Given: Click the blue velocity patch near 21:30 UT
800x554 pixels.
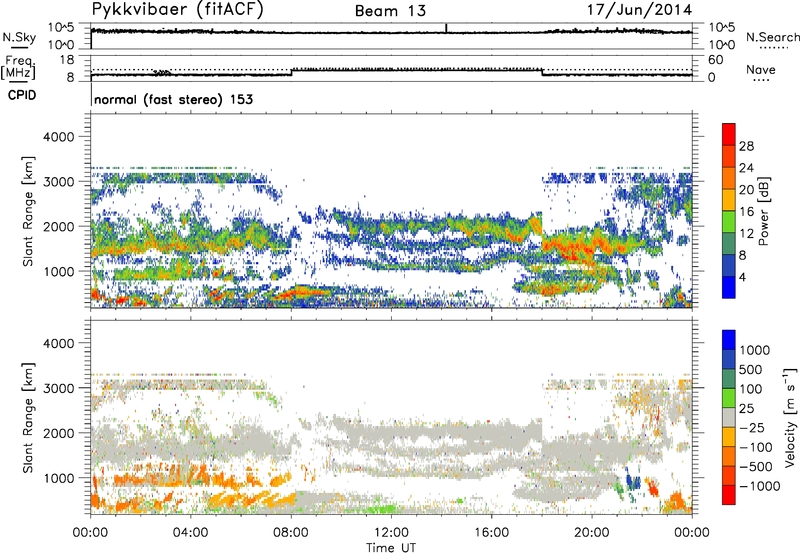Looking at the screenshot, I should 633,481.
